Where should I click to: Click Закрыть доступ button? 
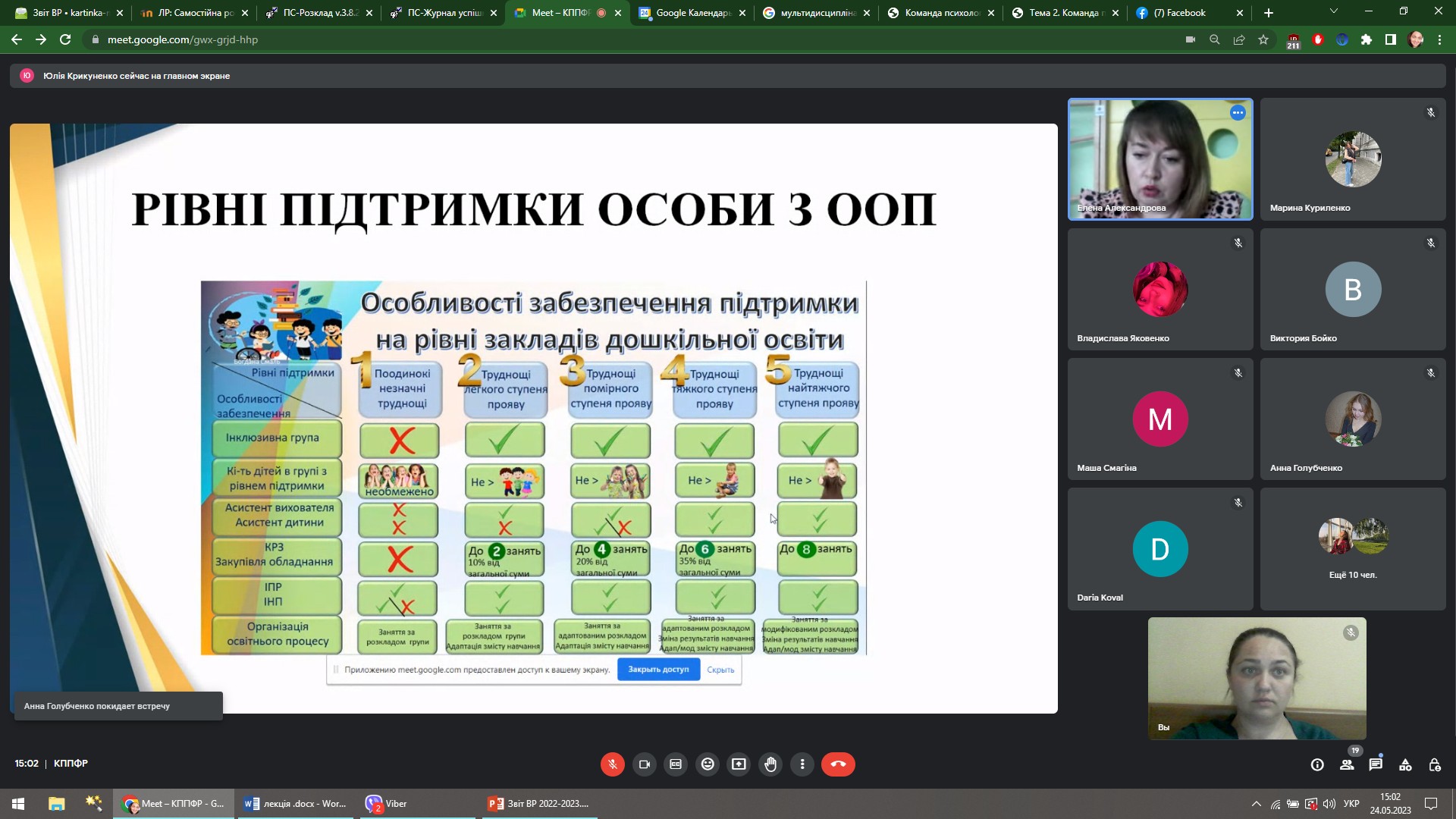658,670
